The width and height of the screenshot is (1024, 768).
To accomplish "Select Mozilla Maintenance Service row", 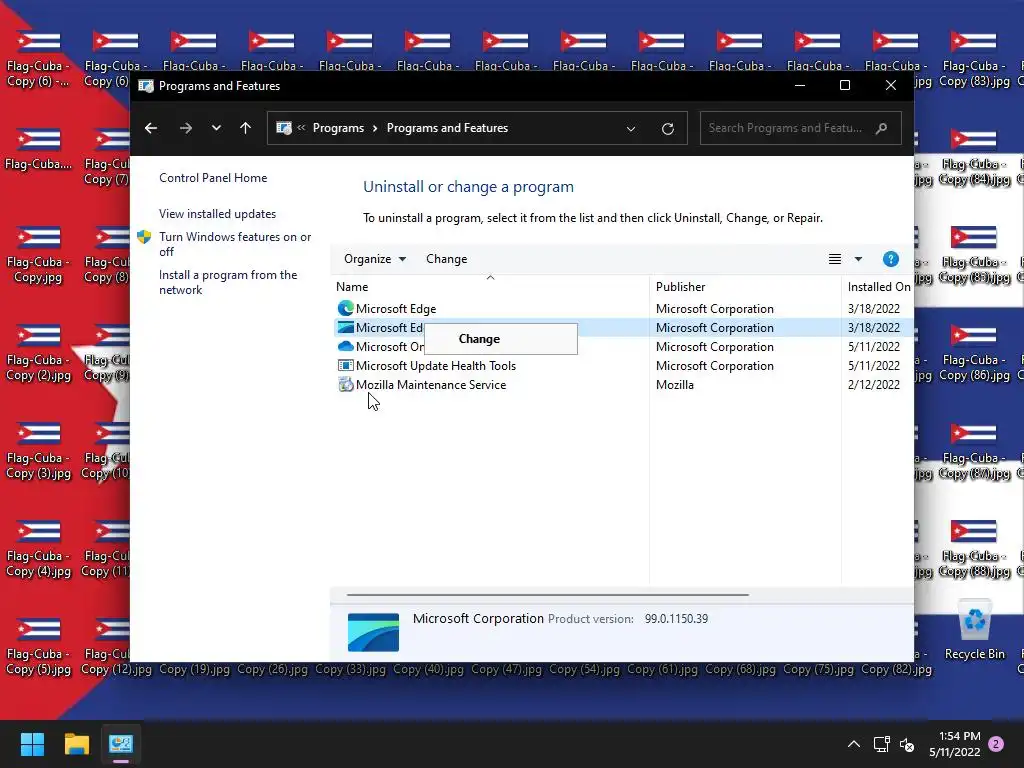I will tap(624, 385).
